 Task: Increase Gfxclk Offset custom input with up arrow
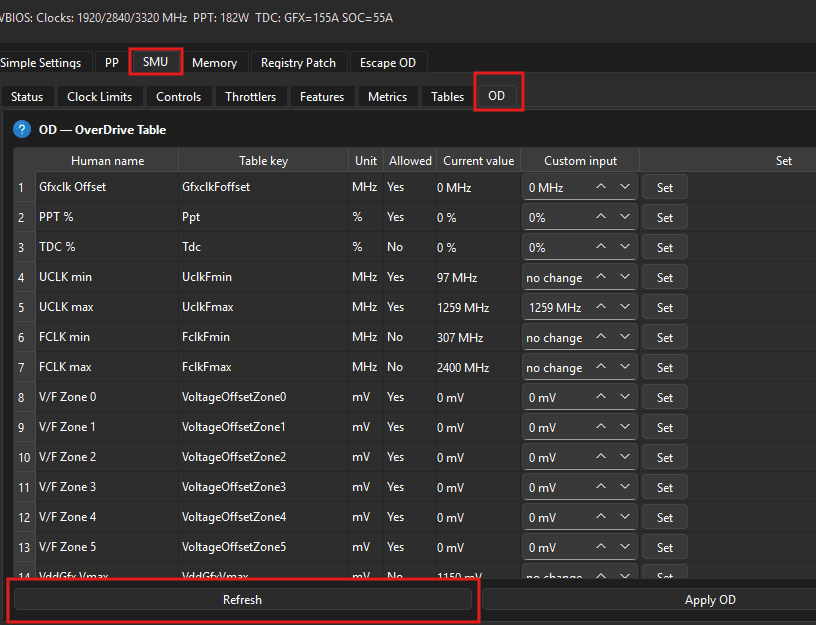(x=601, y=186)
